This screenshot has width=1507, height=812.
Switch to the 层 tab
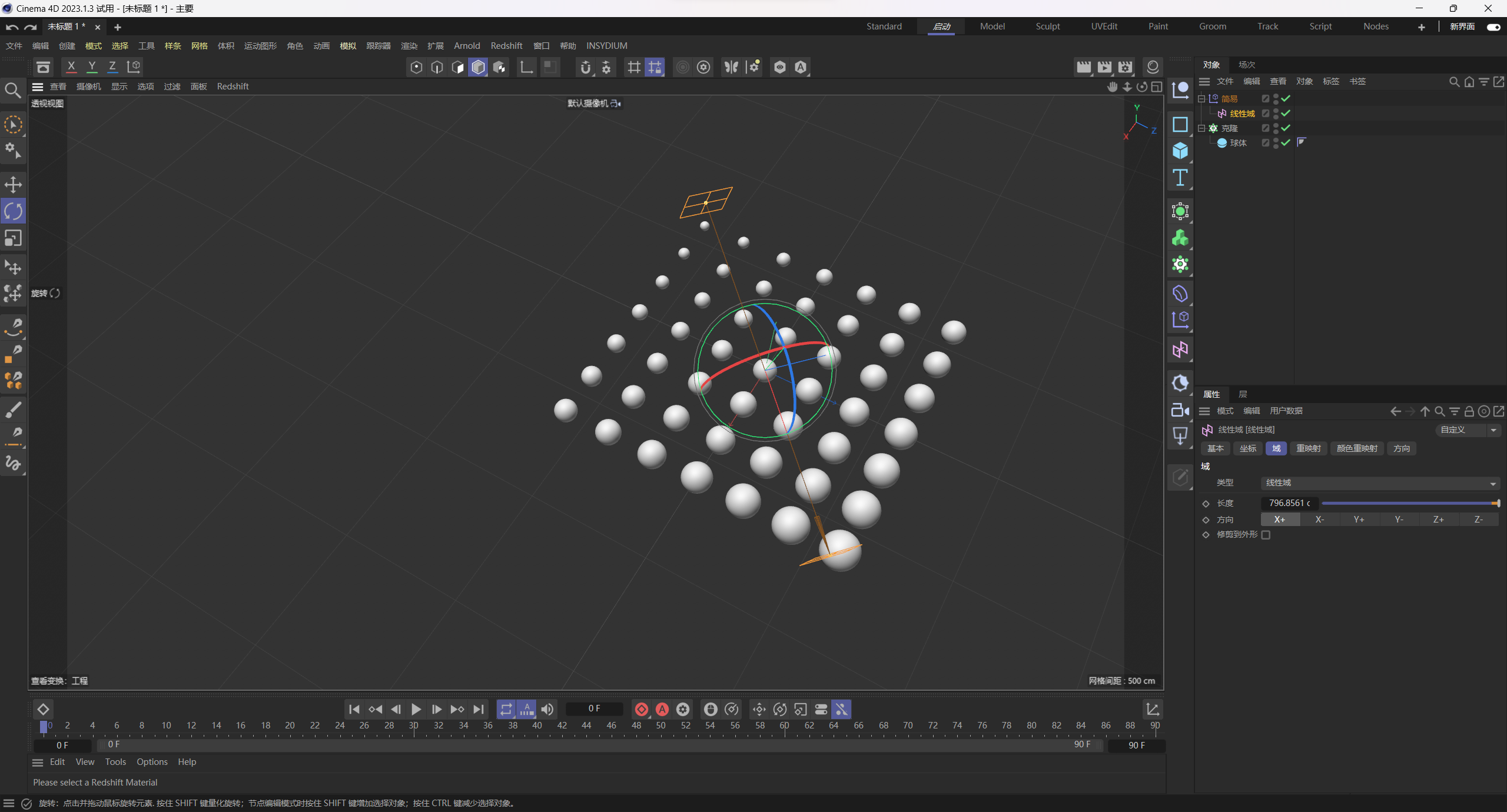coord(1243,394)
